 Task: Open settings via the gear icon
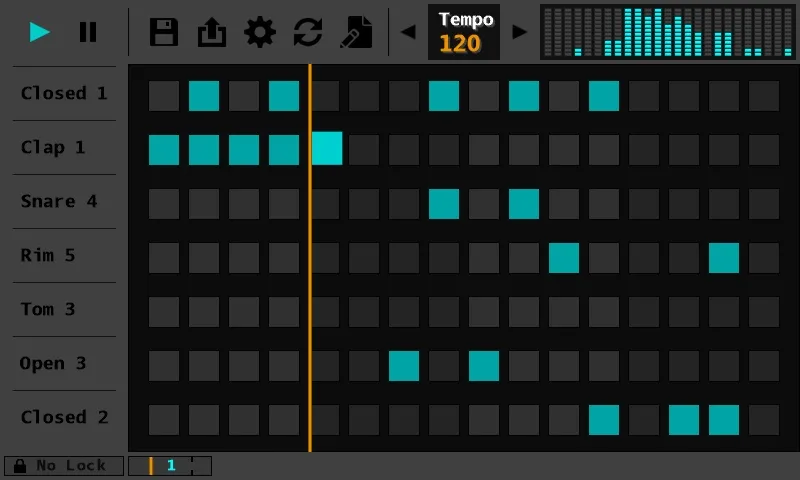pyautogui.click(x=260, y=32)
